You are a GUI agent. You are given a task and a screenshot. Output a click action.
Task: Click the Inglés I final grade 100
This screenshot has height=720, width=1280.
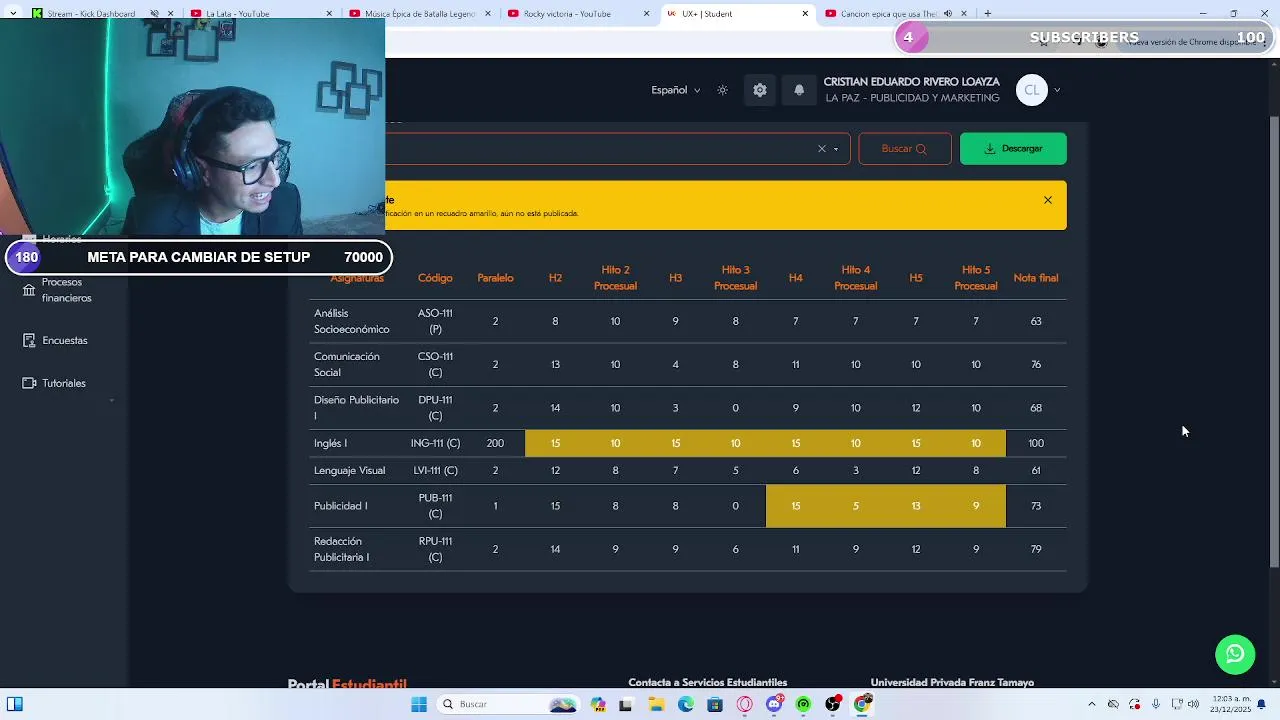[x=1036, y=443]
